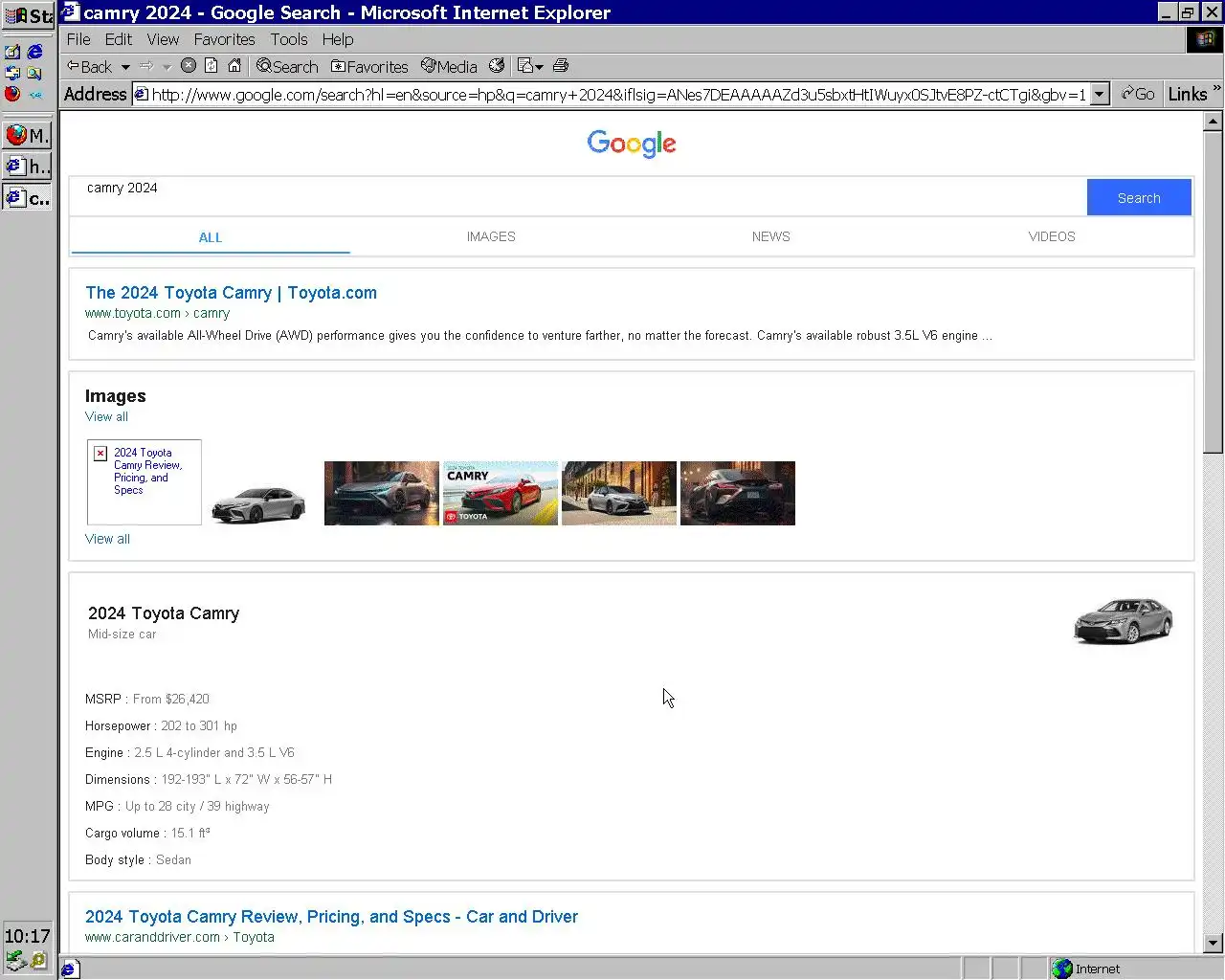Viewport: 1225px width, 980px height.
Task: Click the Google search box containing camry 2024
Action: [578, 197]
